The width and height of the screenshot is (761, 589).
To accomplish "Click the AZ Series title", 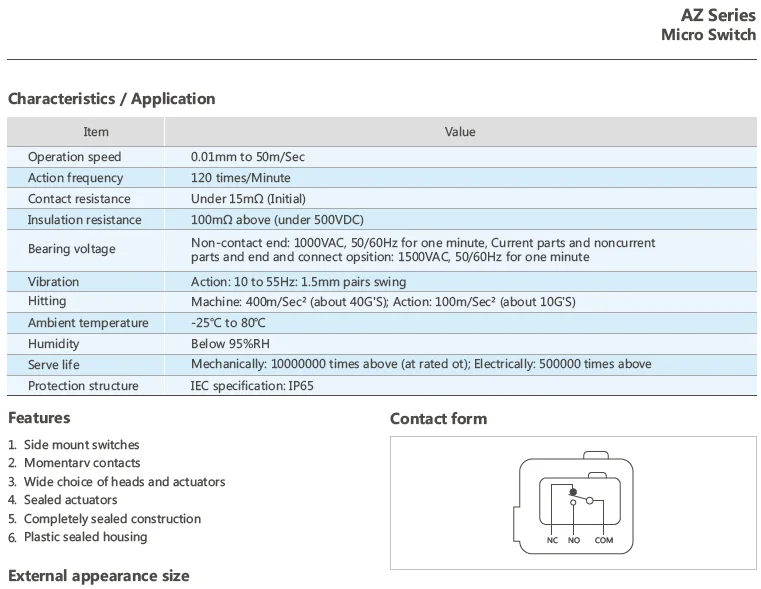I will pos(717,14).
